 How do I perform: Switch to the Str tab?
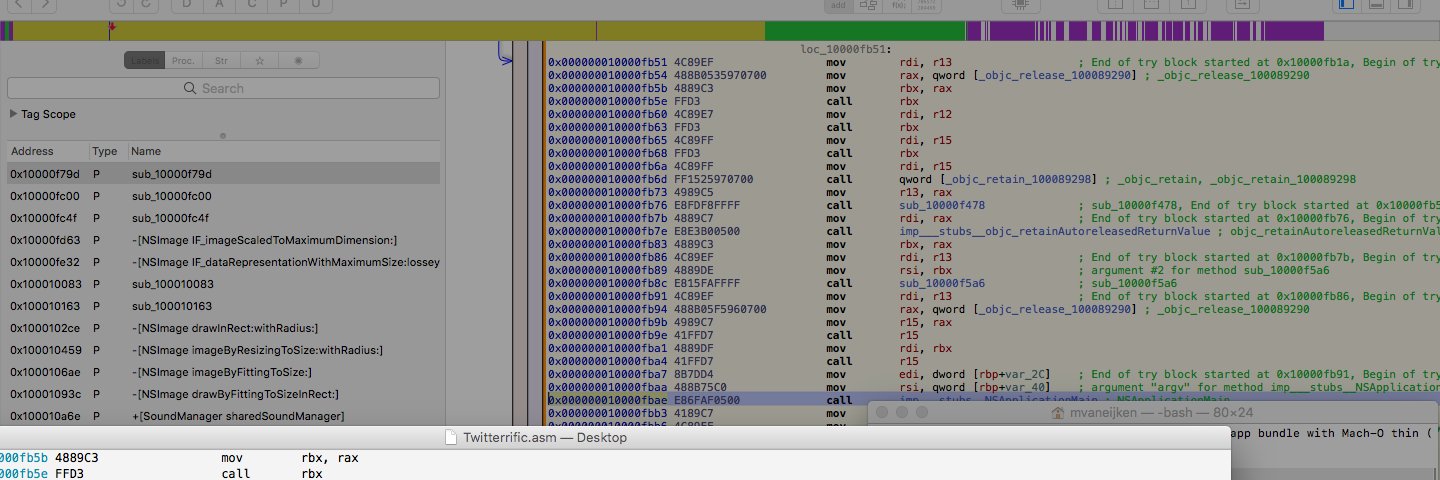[221, 60]
